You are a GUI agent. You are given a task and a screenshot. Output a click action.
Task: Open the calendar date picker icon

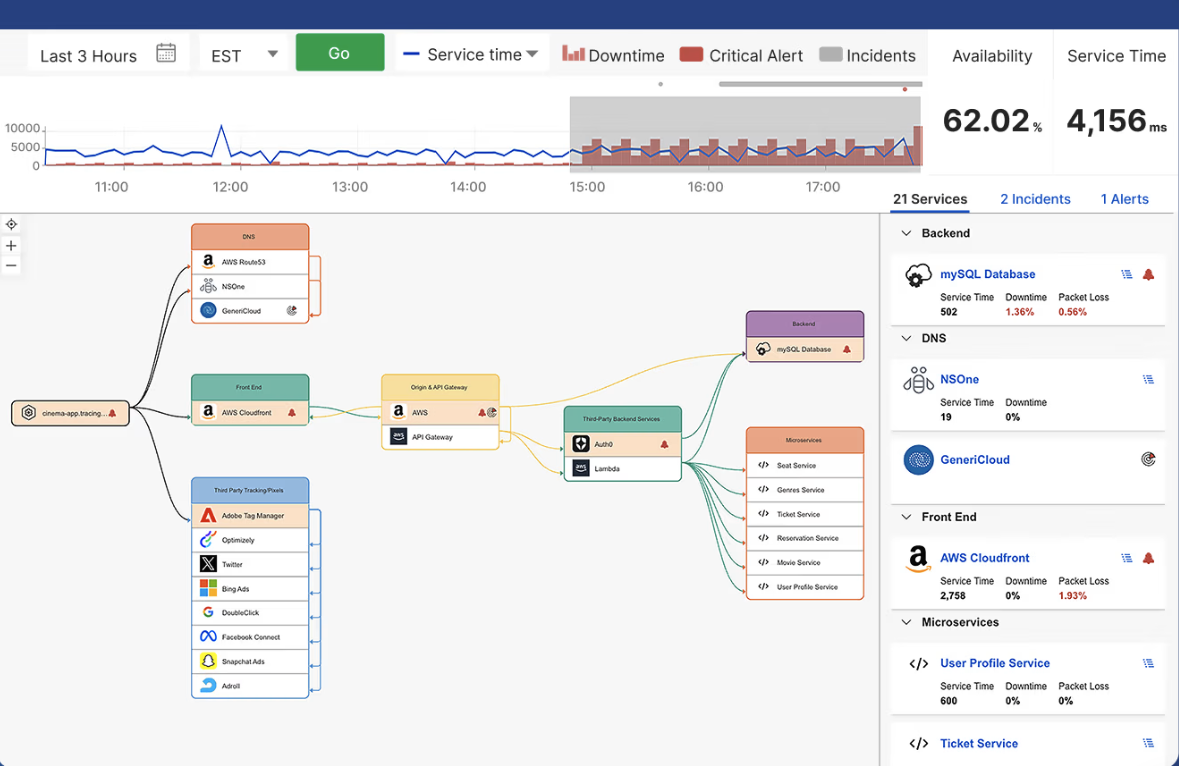[x=166, y=54]
